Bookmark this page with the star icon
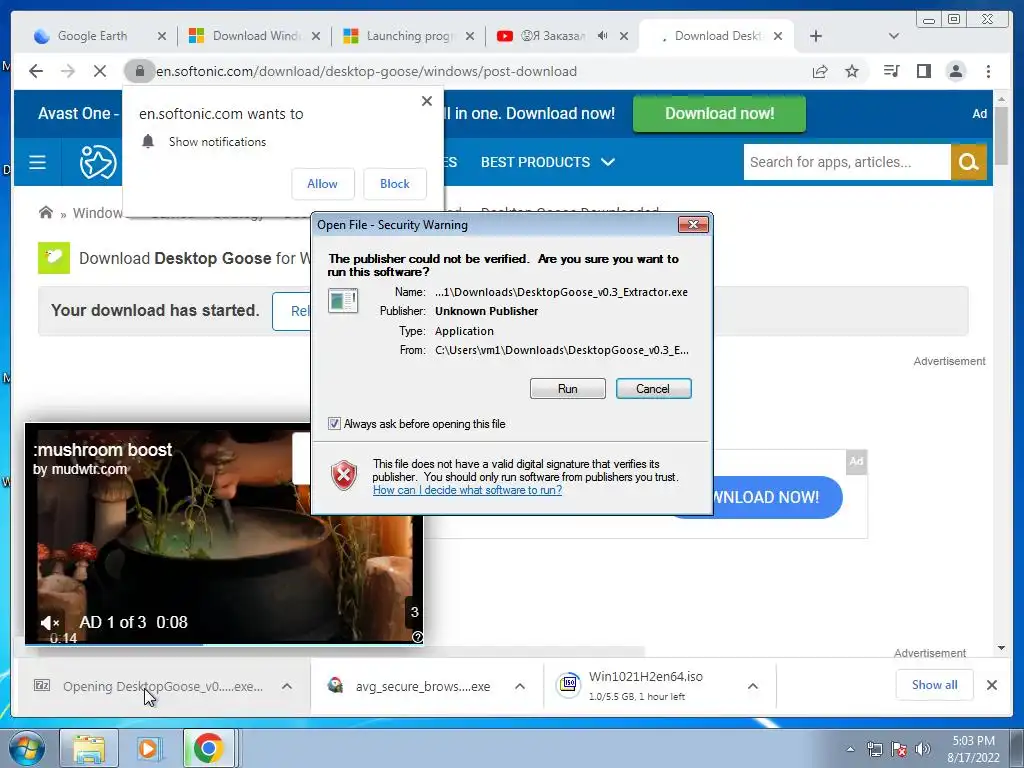Screen dimensions: 1024x768 click(852, 71)
